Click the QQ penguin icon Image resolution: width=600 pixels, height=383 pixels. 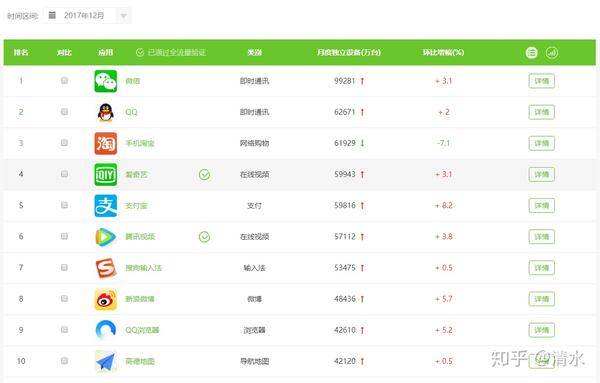[x=106, y=112]
